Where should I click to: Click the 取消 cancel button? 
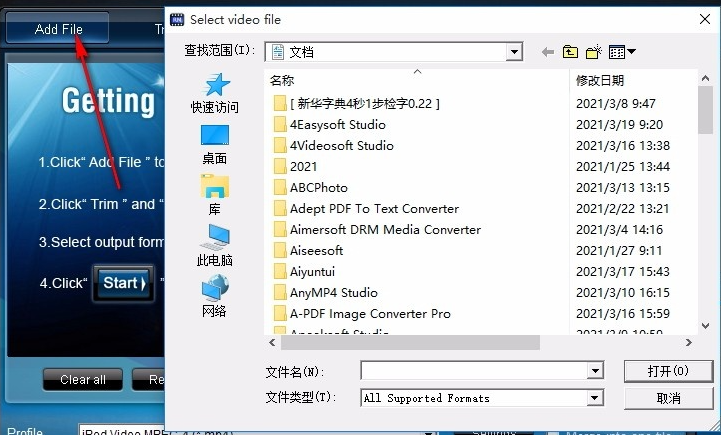point(668,398)
